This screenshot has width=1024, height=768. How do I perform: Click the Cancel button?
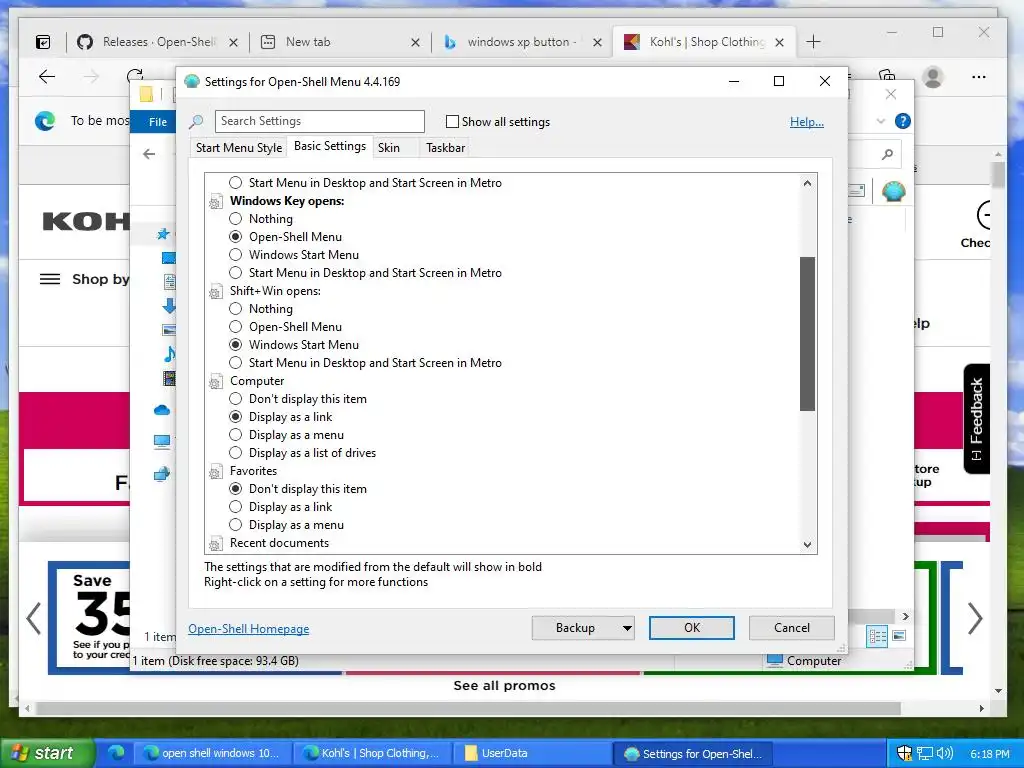click(x=792, y=628)
